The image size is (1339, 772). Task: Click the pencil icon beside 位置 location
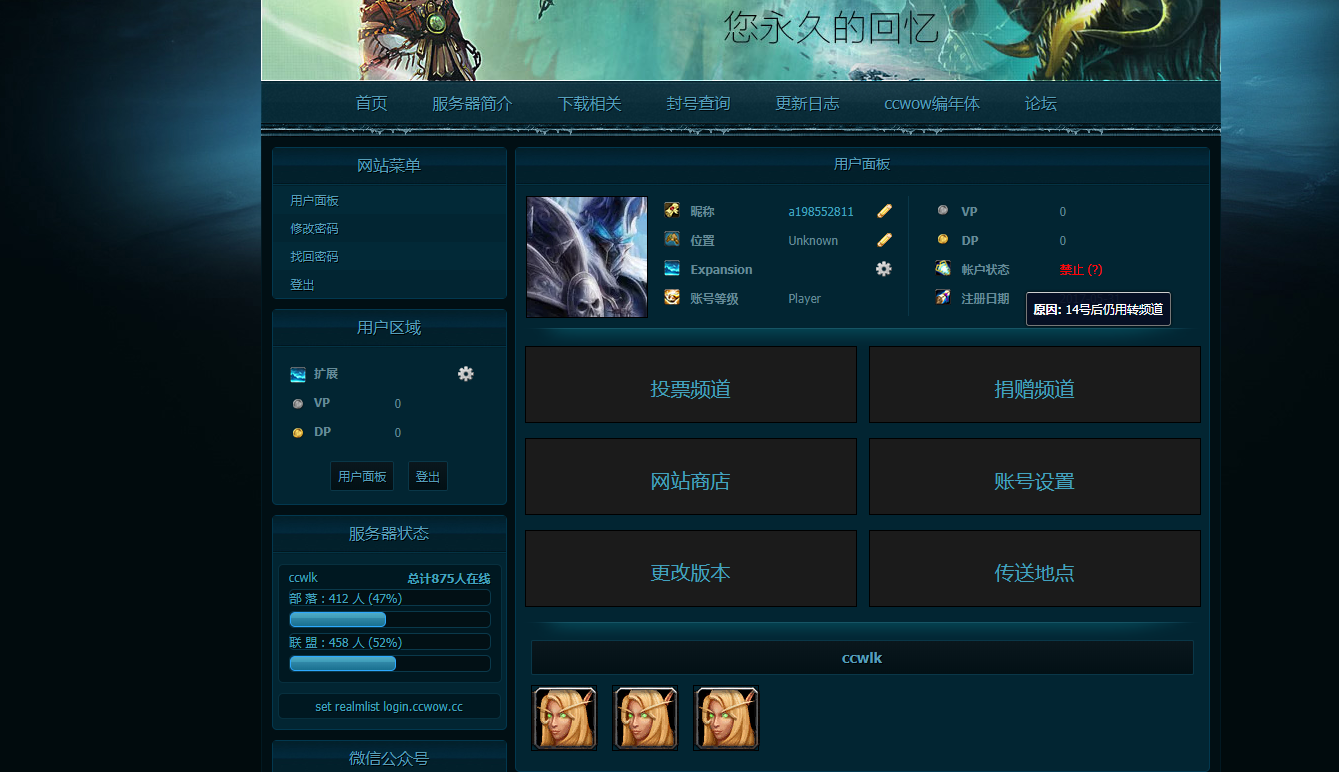[884, 240]
